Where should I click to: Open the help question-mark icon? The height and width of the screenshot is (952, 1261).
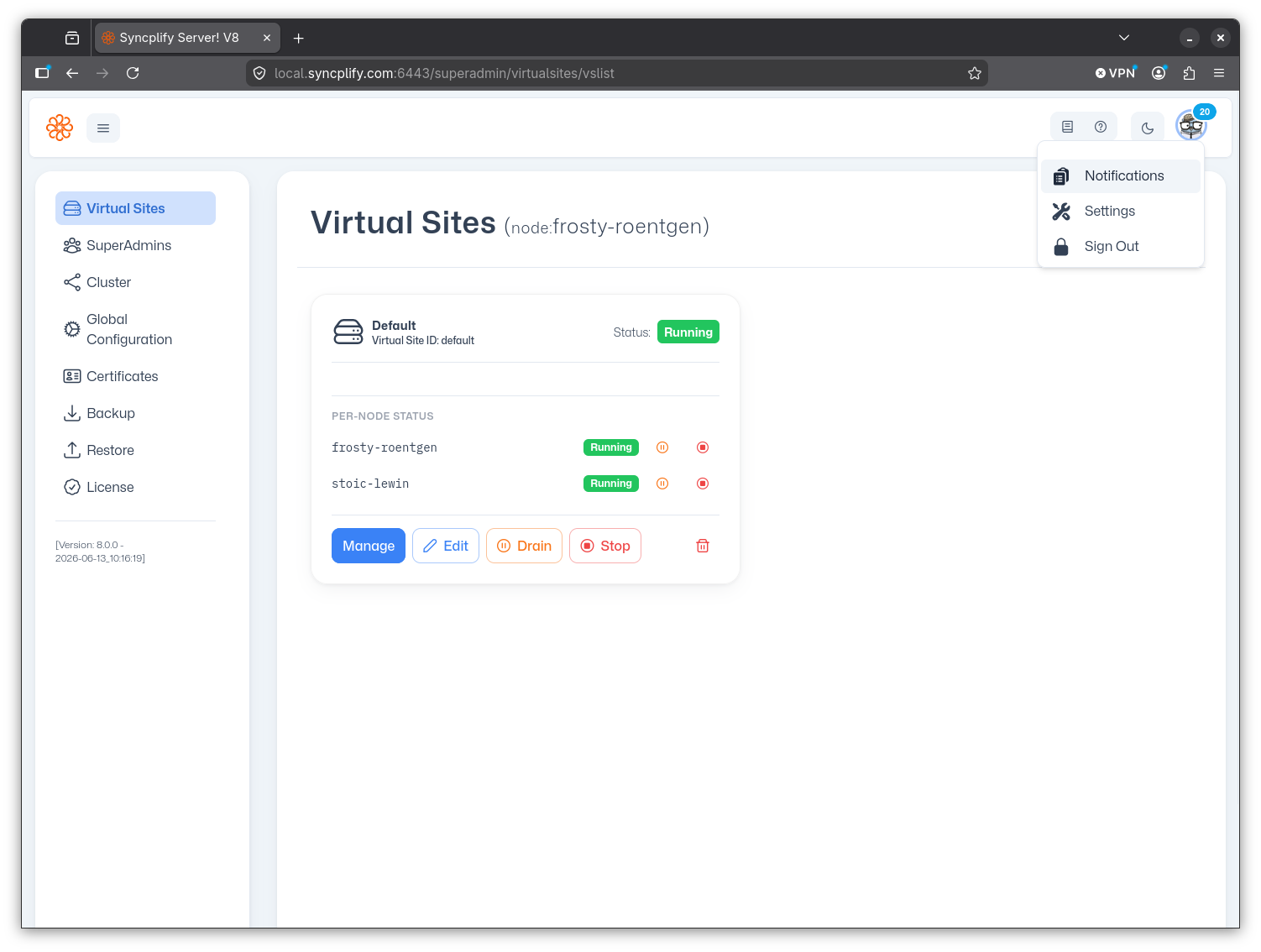click(1101, 127)
